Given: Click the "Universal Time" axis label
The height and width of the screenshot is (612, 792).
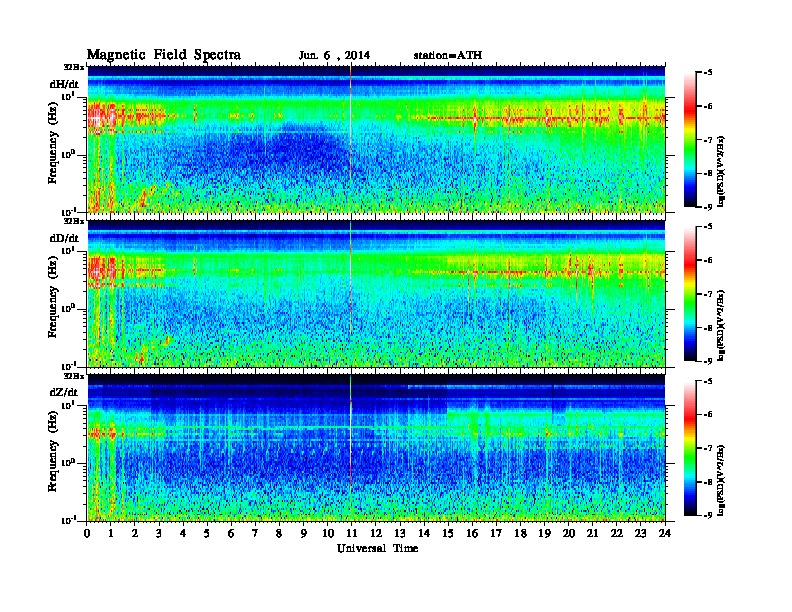Looking at the screenshot, I should coord(377,548).
